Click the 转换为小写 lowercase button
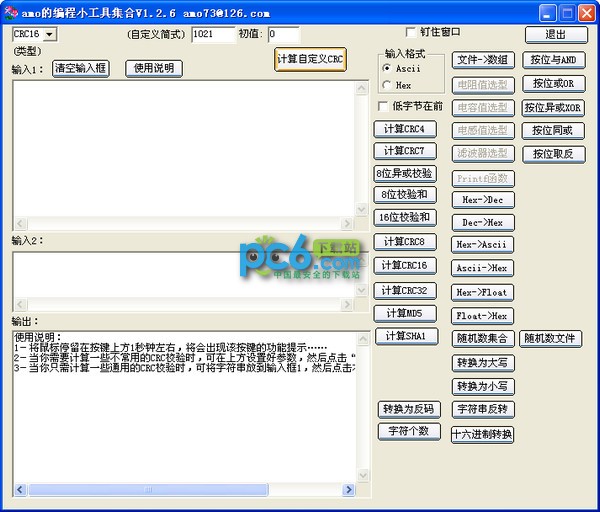Screen dimensions: 600x512 483,386
